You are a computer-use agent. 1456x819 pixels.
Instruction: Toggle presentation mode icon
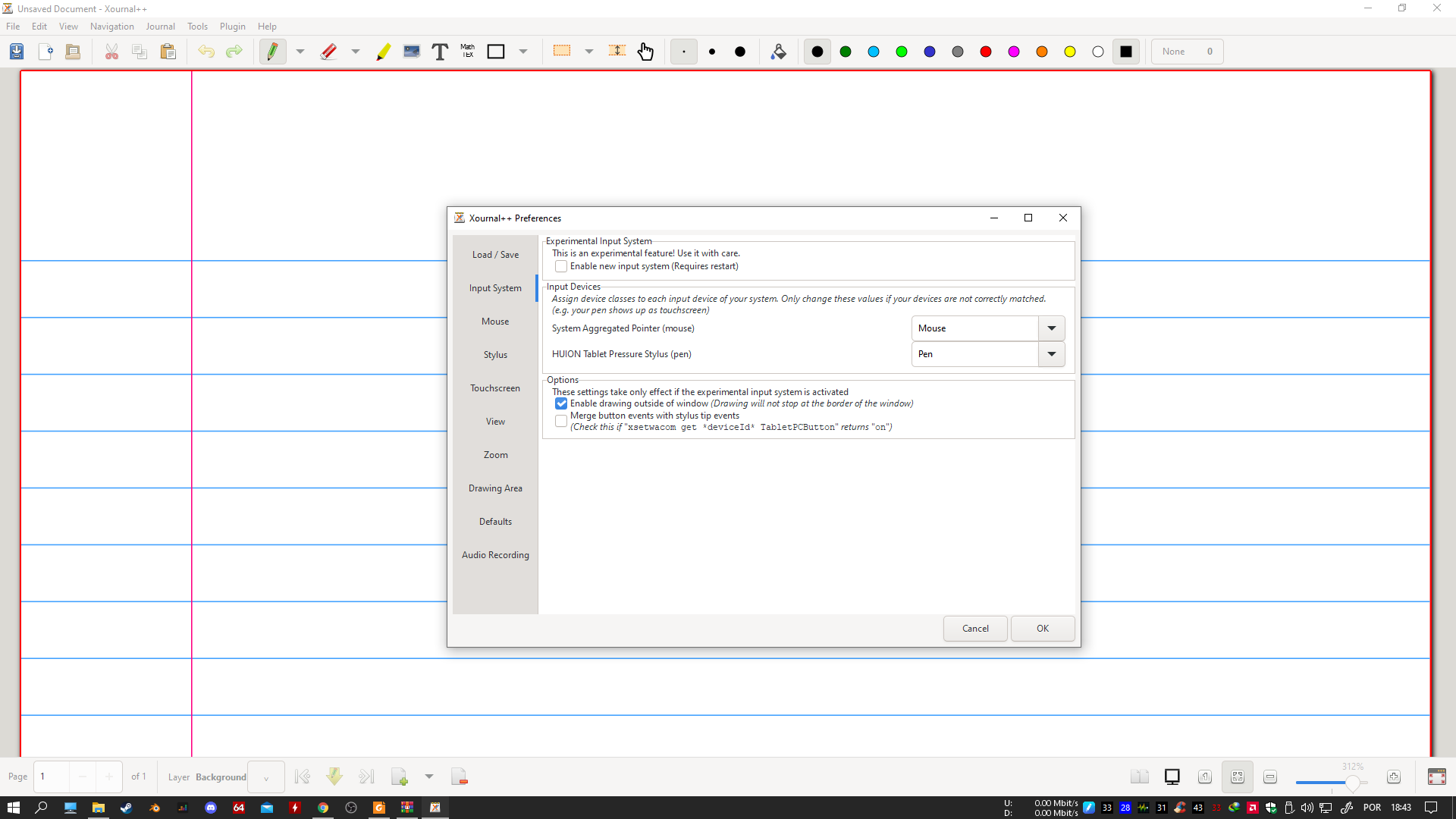1172,777
